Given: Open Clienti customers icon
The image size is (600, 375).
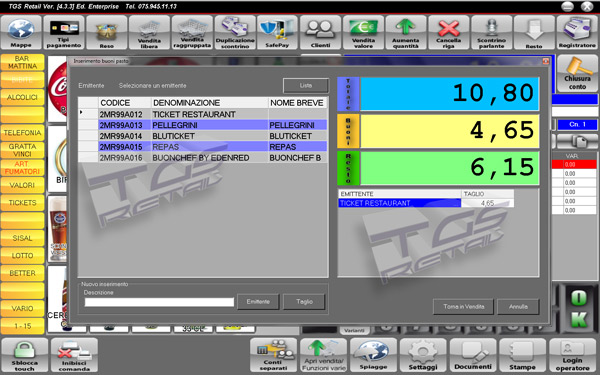Looking at the screenshot, I should 320,33.
